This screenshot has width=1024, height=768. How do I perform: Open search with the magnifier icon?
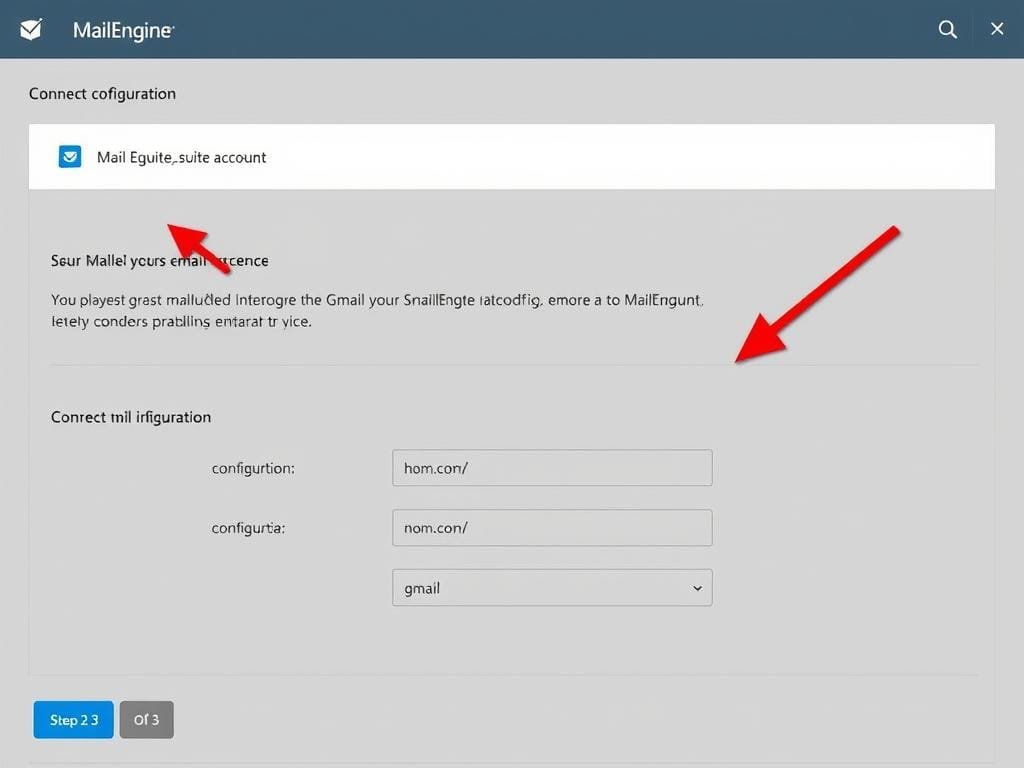(x=947, y=30)
